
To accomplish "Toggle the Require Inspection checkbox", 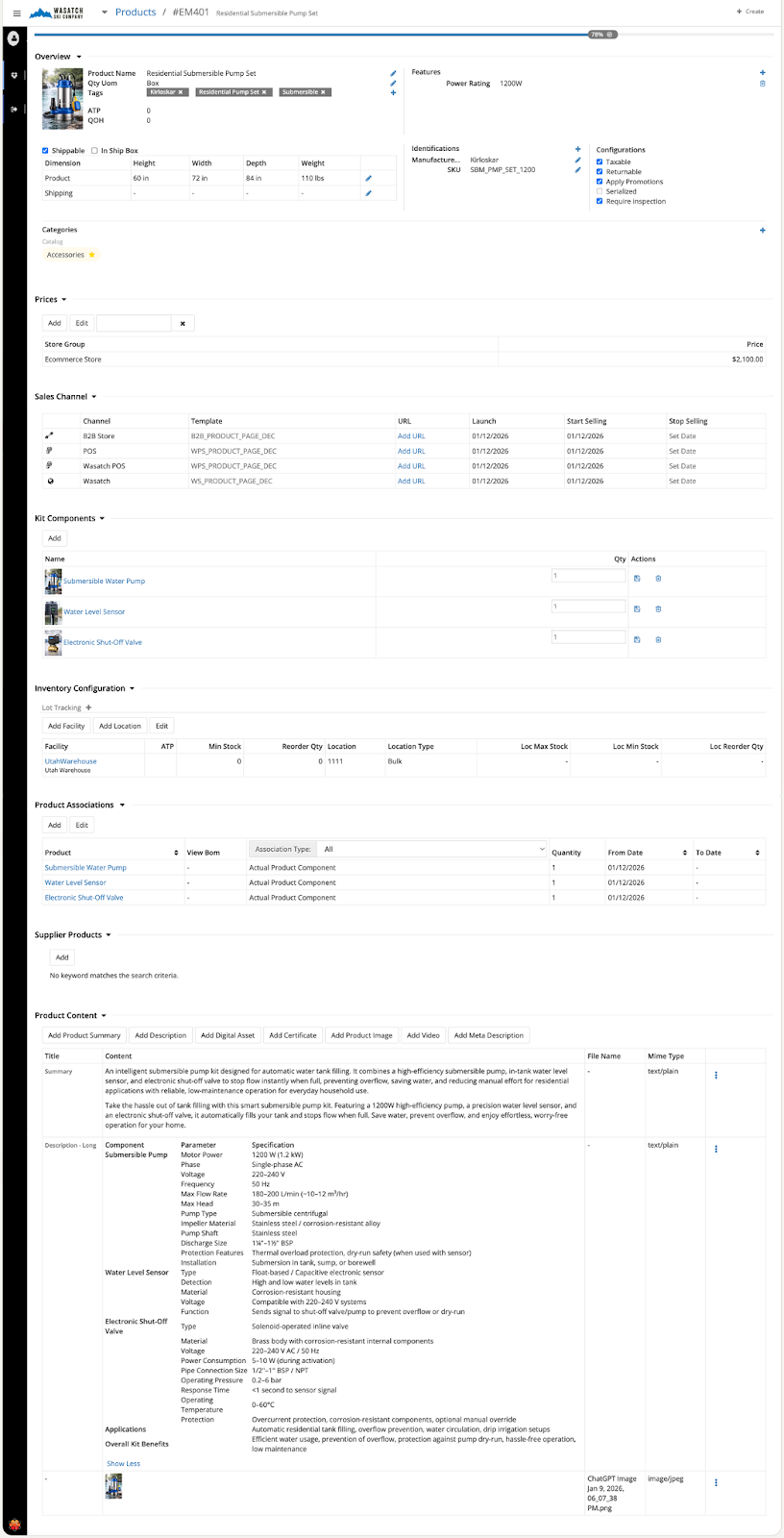I will (x=600, y=202).
